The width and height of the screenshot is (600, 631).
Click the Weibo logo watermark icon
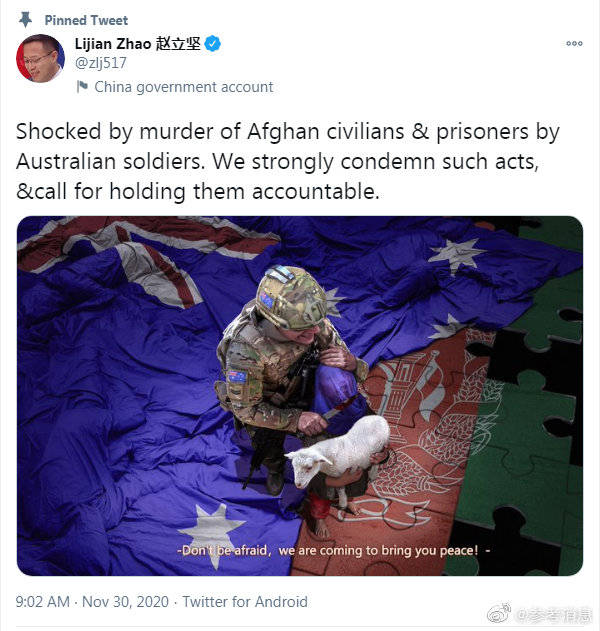click(500, 614)
